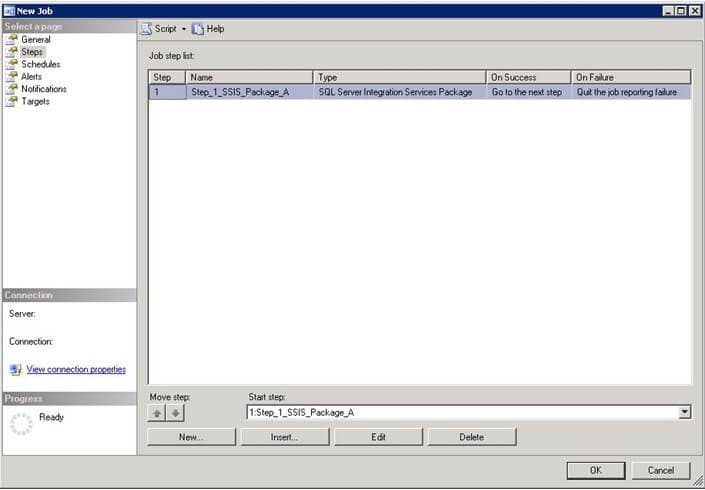Click the Alerts page icon
This screenshot has width=705, height=490.
[x=12, y=77]
